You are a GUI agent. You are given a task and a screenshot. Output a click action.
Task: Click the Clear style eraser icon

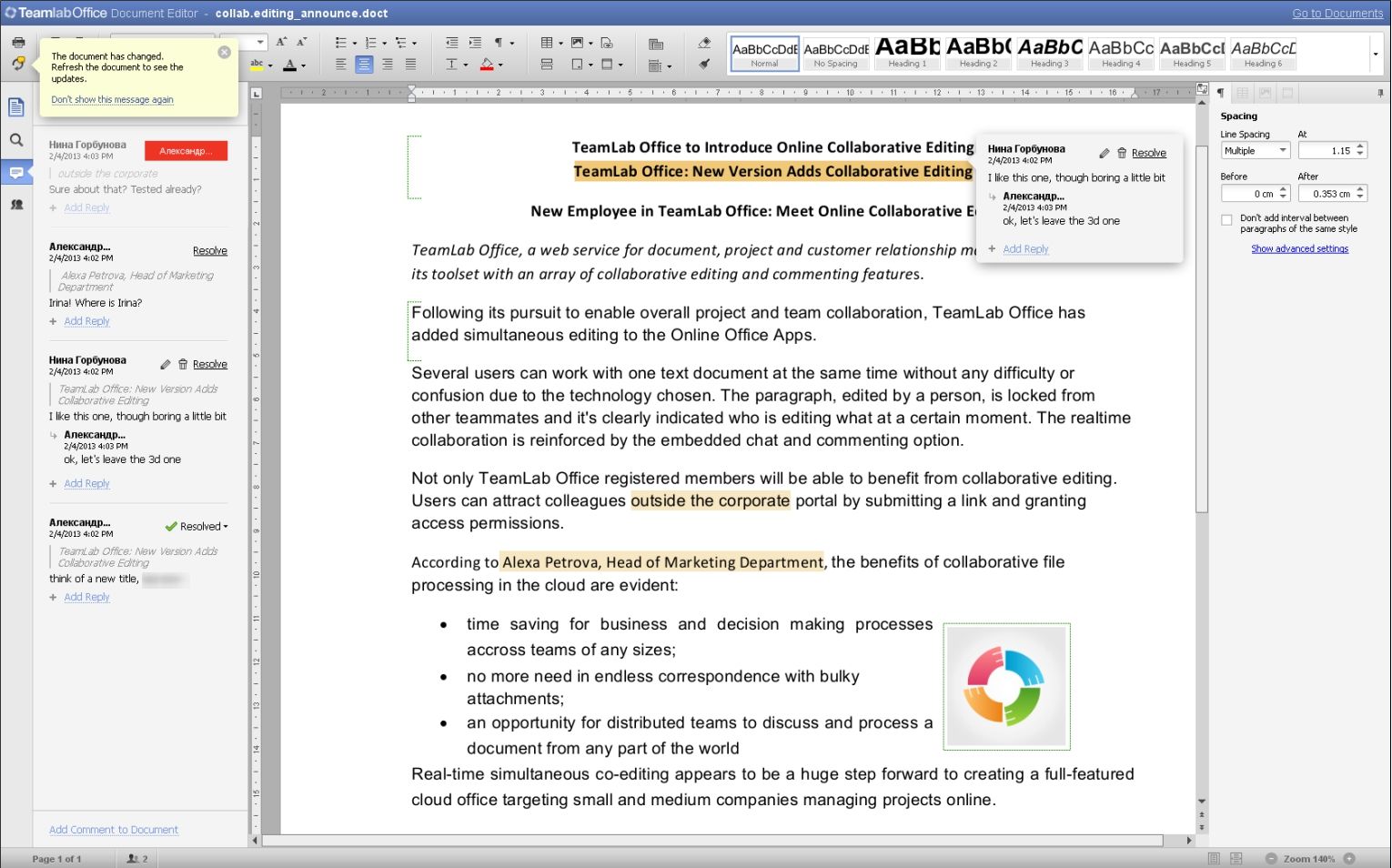[x=704, y=43]
